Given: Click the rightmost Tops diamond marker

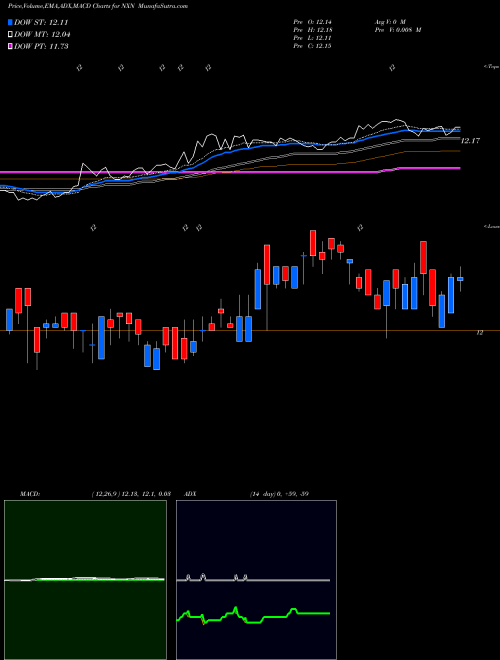Looking at the screenshot, I should click(x=392, y=67).
